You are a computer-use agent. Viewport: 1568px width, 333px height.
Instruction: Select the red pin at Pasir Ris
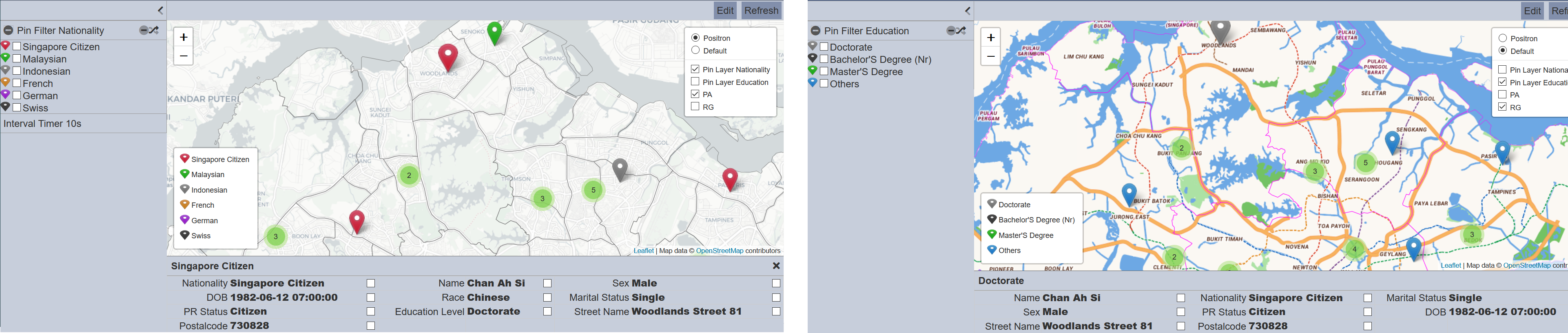click(730, 180)
